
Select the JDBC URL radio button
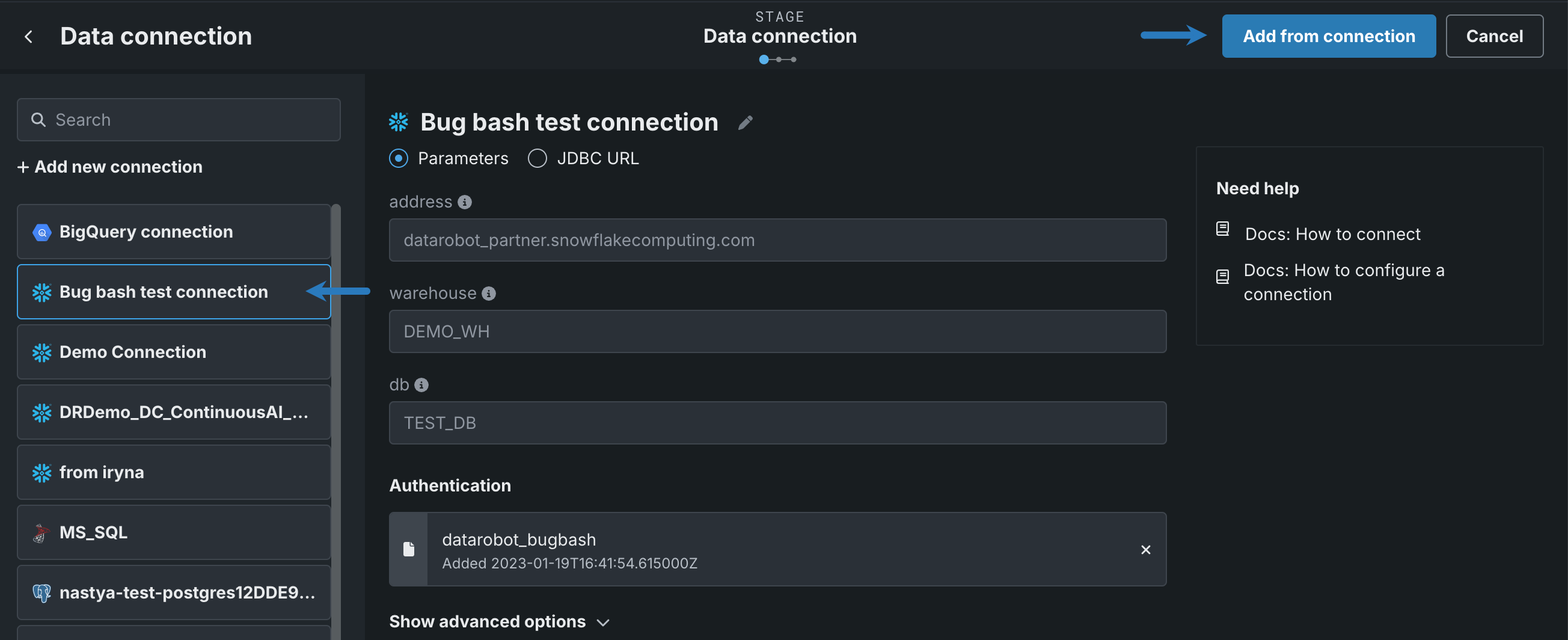click(537, 158)
